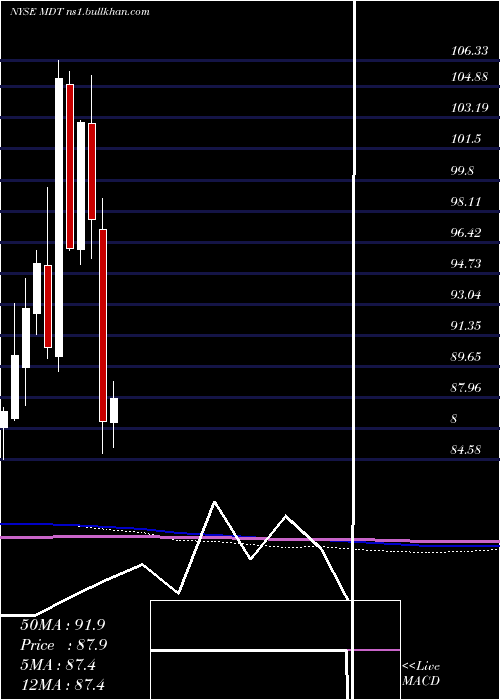Select the '<<Live MACD' label
The width and height of the screenshot is (500, 700).
pyautogui.click(x=421, y=674)
